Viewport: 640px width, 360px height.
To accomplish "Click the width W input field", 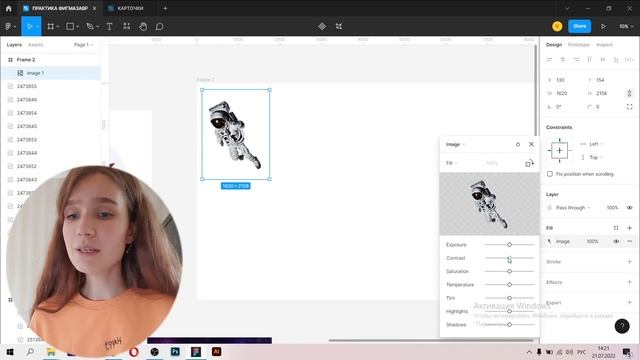I will click(x=565, y=93).
